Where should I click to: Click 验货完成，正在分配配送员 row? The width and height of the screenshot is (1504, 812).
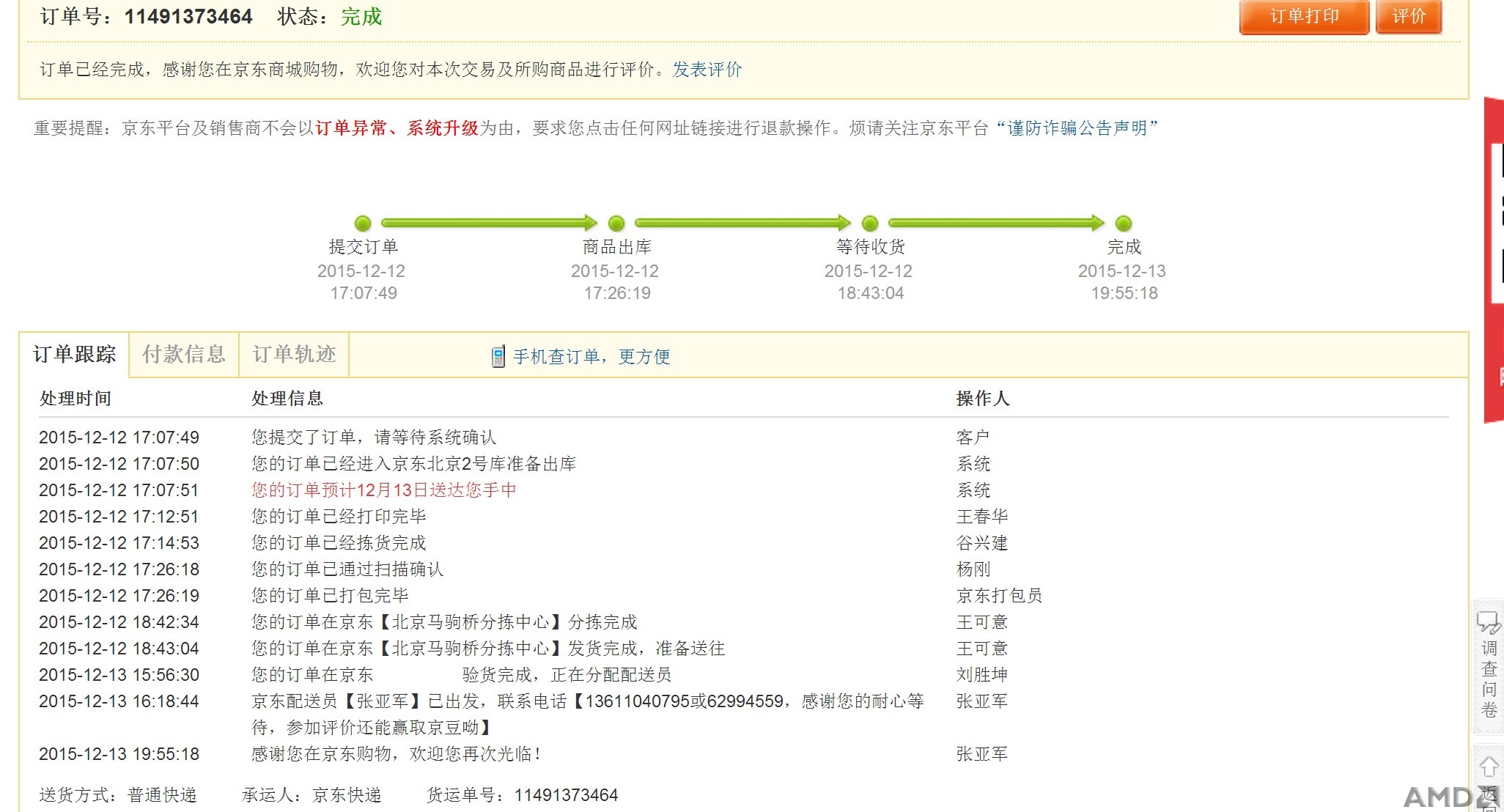coord(744,675)
